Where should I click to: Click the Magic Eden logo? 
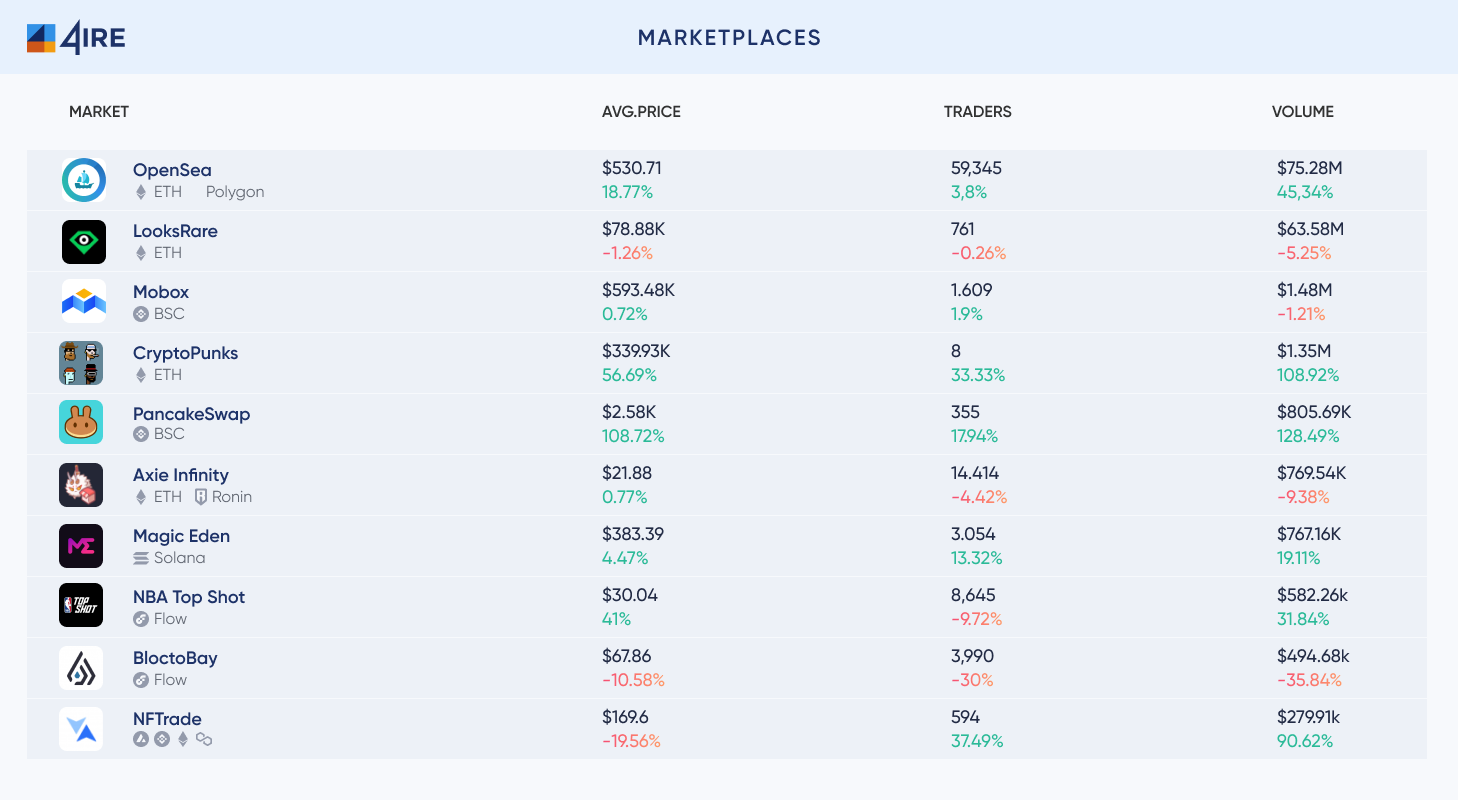coord(81,546)
